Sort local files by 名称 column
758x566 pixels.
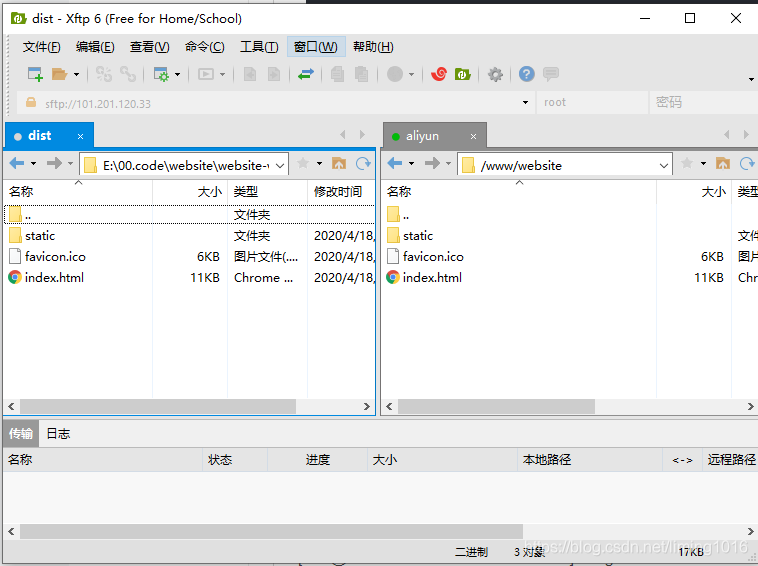click(x=78, y=192)
